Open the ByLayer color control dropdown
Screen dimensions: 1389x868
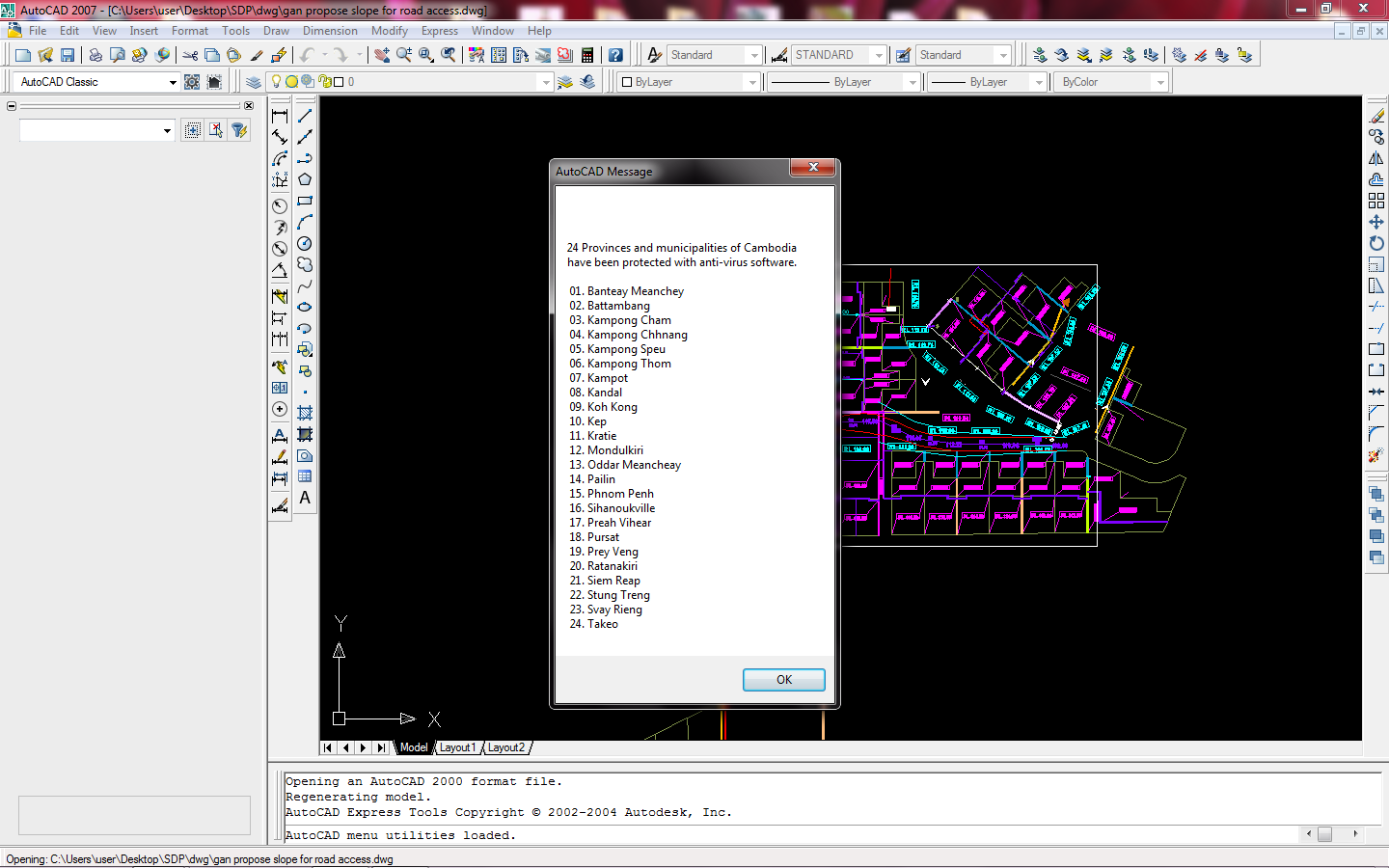click(752, 82)
